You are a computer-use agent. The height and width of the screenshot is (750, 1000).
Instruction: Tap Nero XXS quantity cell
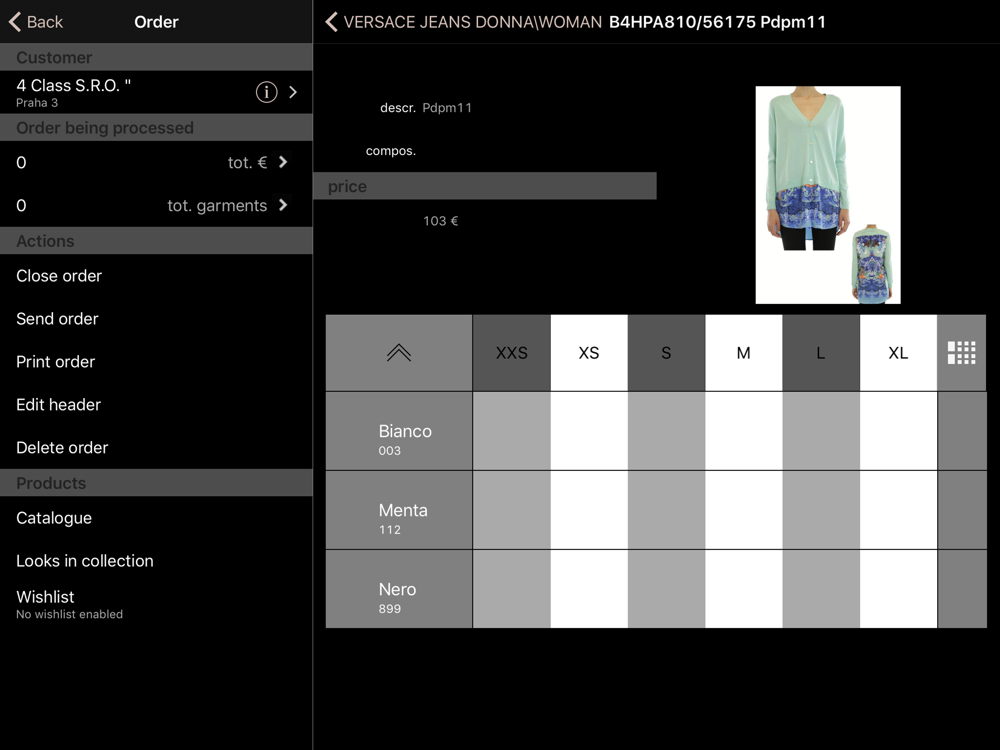coord(511,589)
